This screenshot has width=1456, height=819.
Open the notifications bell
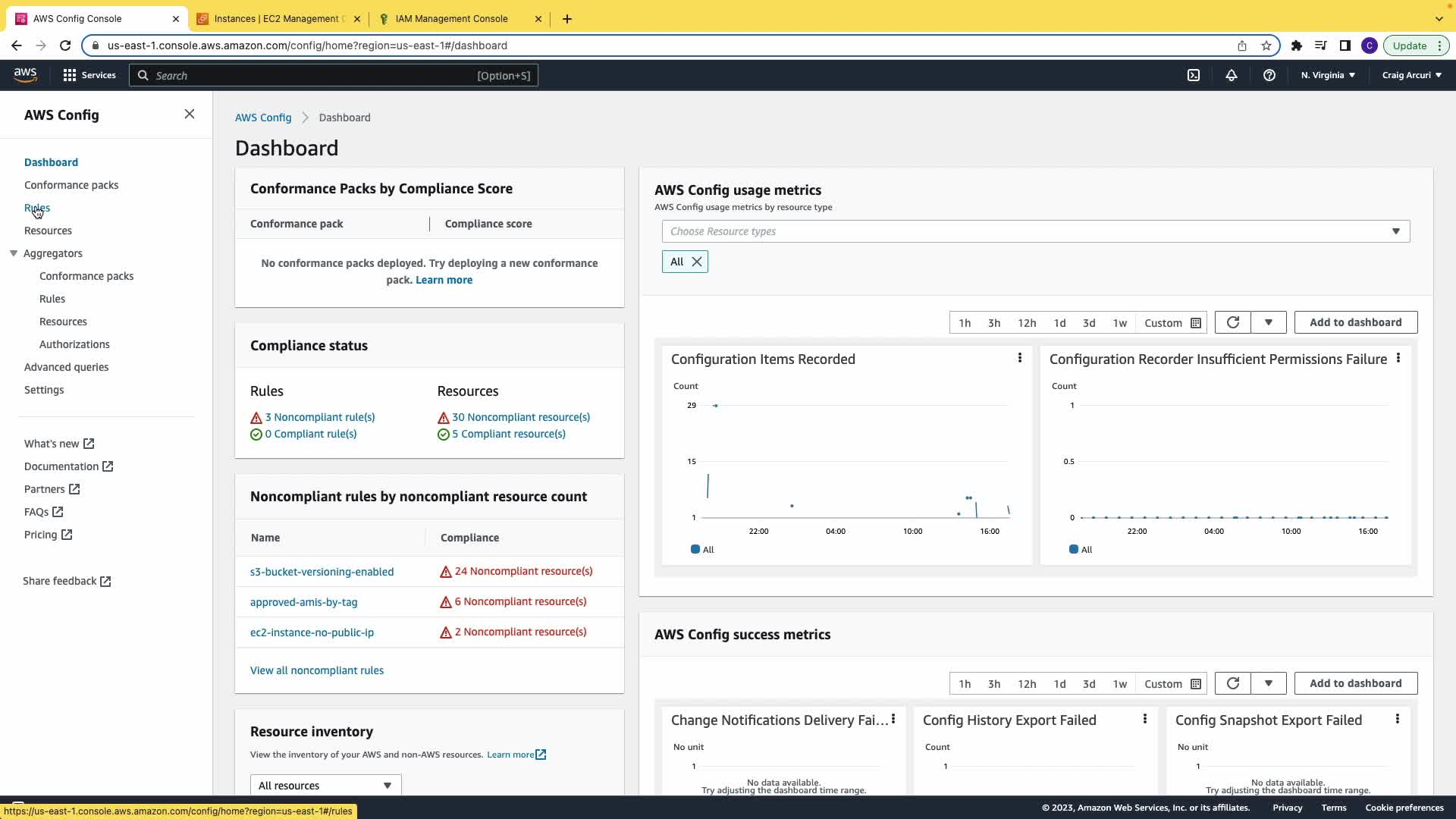coord(1231,75)
